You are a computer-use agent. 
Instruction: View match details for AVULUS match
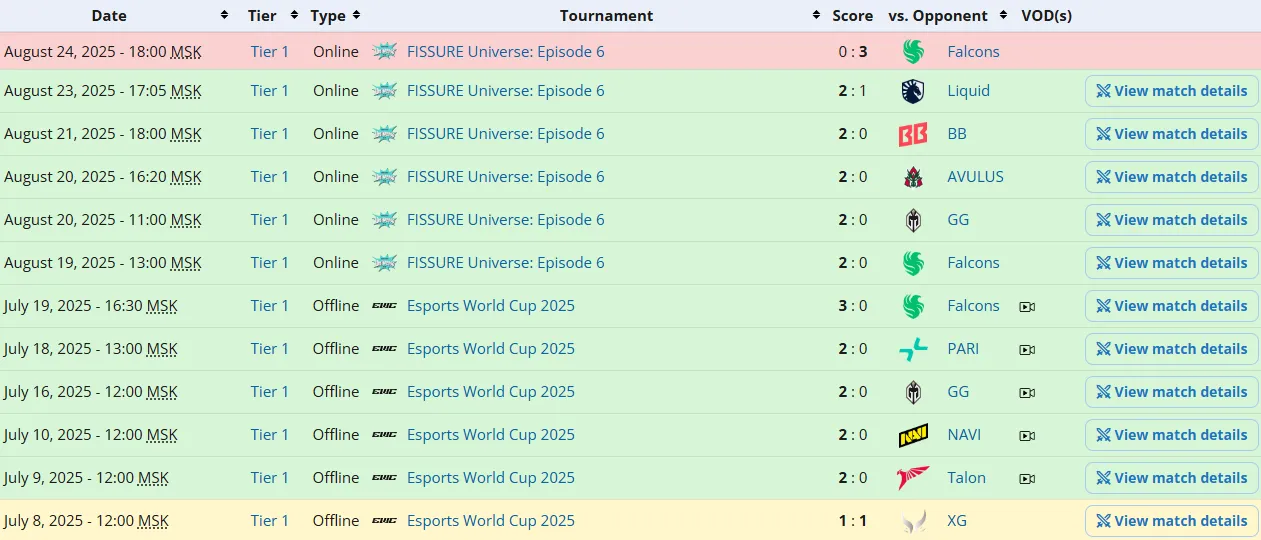pos(1172,177)
